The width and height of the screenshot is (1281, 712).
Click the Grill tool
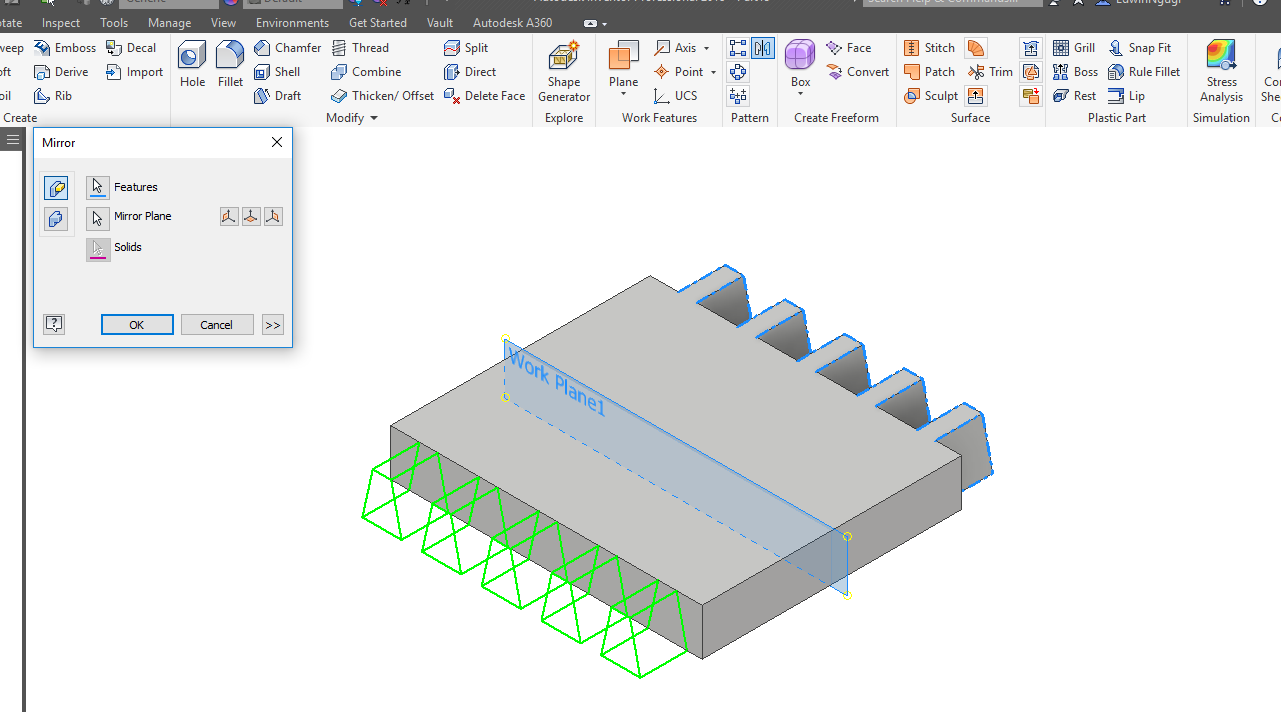point(1074,48)
